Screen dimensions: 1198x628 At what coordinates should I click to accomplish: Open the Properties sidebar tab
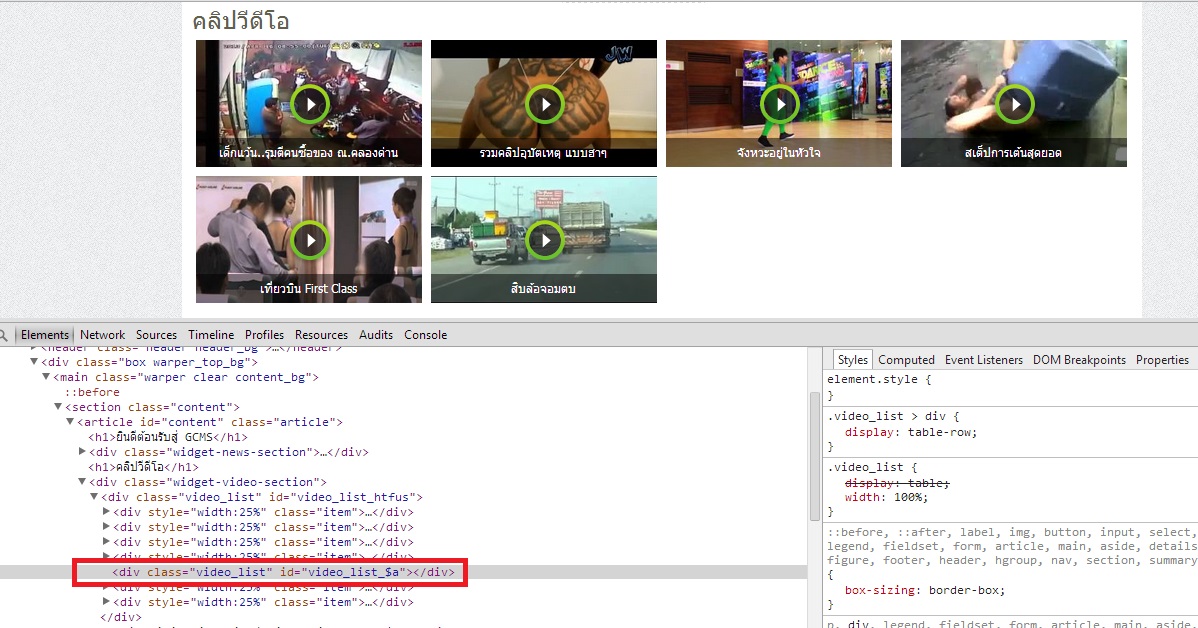1162,360
